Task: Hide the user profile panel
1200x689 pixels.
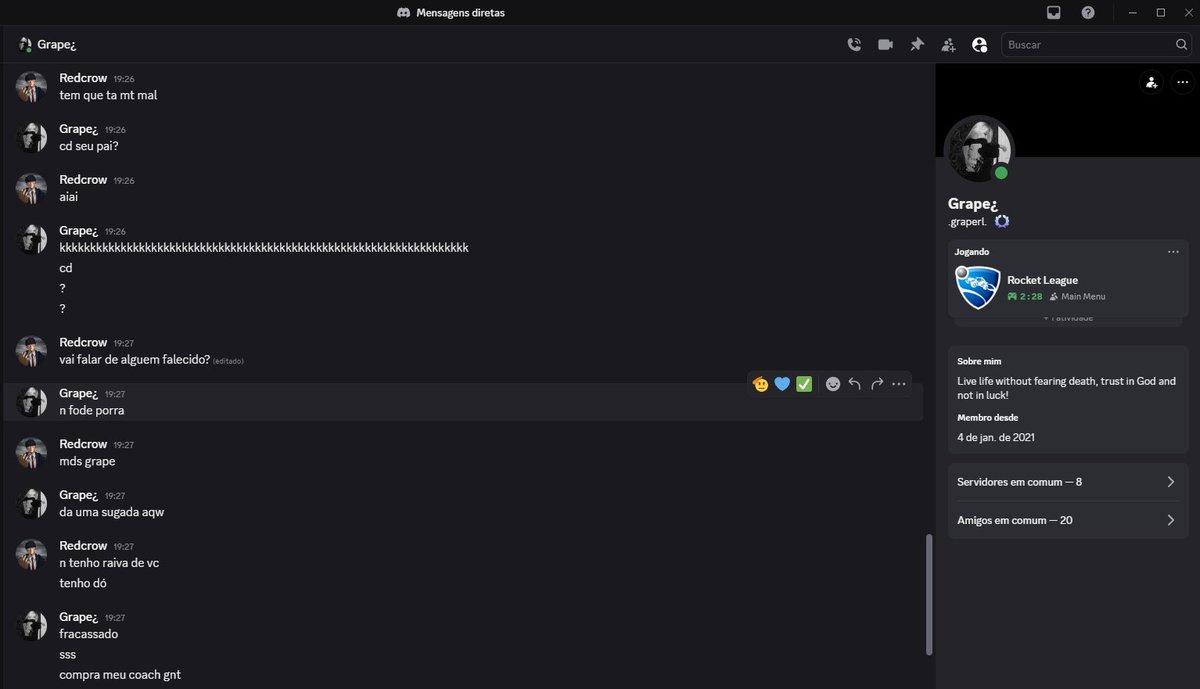Action: tap(980, 44)
